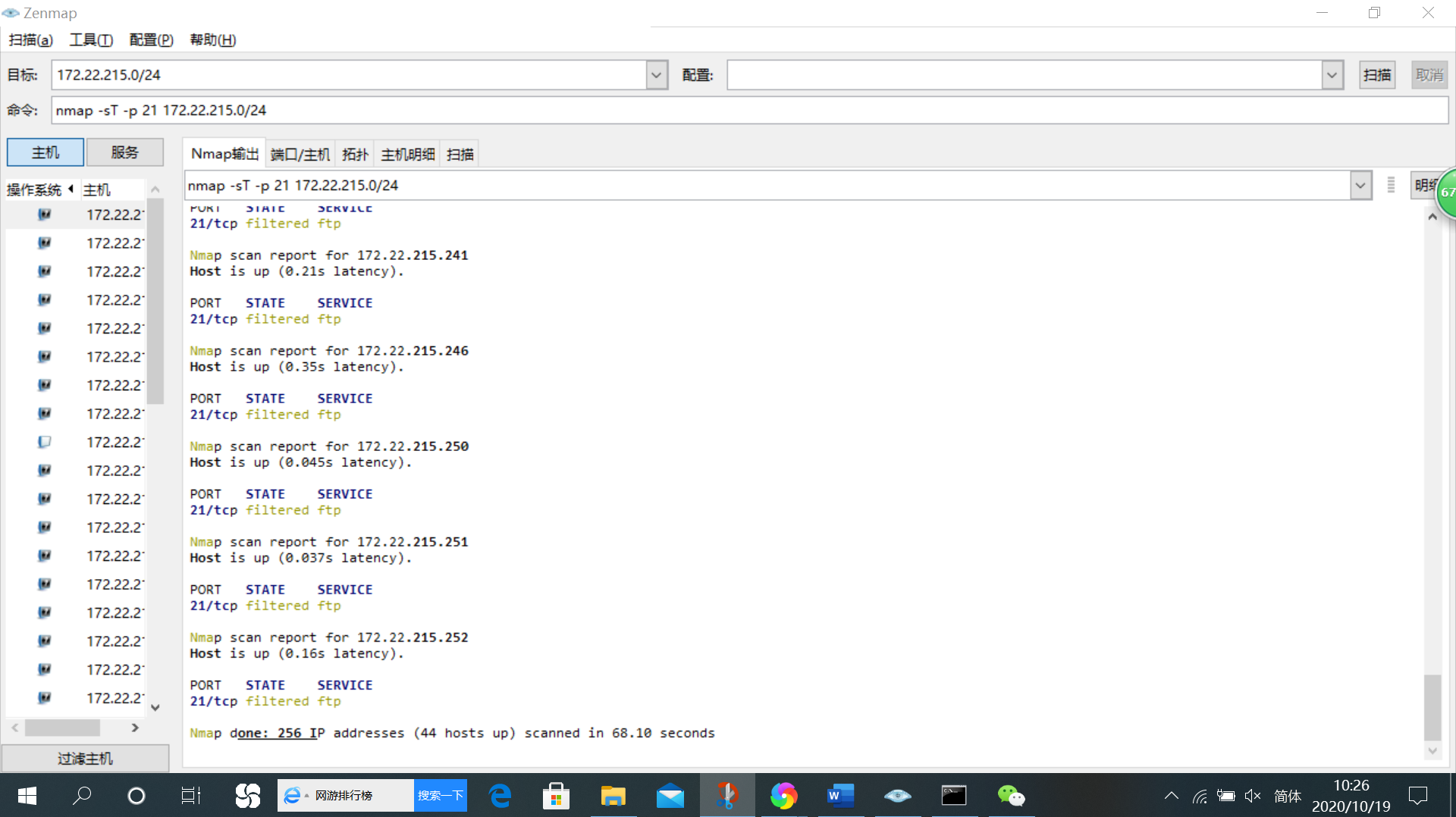The image size is (1456, 817).
Task: Open Microsoft Edge from taskbar
Action: click(500, 796)
